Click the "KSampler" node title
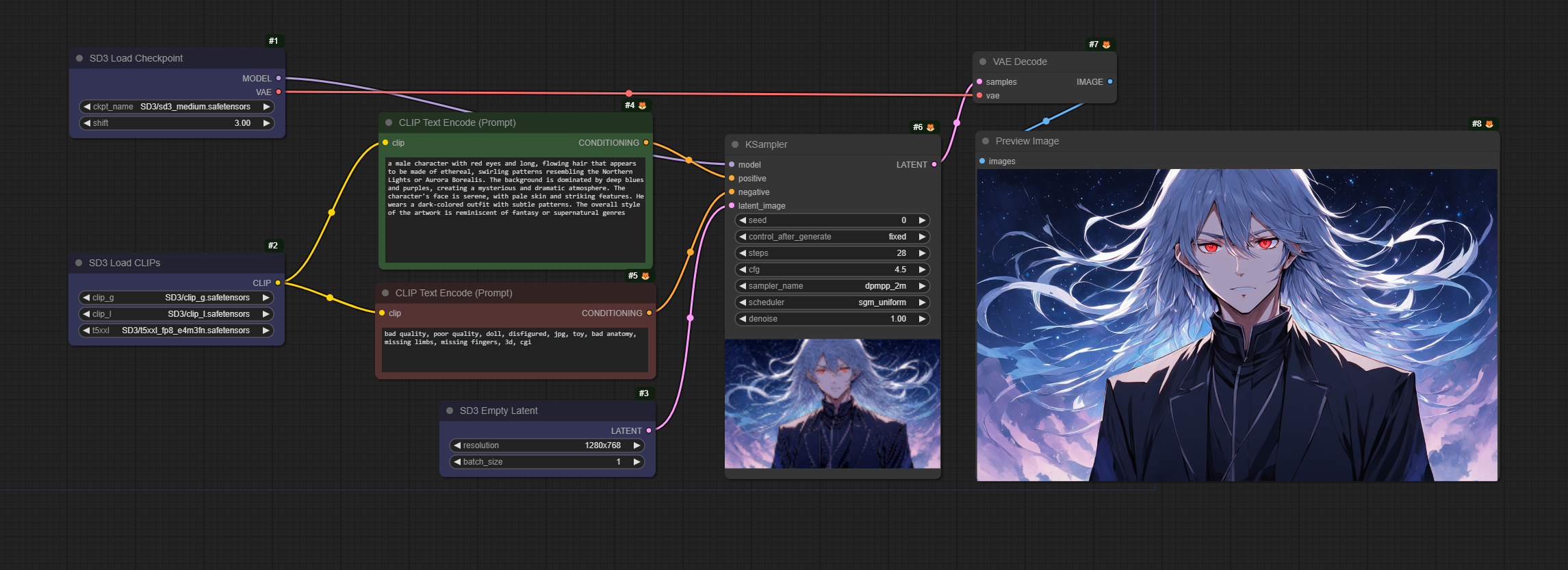This screenshot has width=1568, height=570. pyautogui.click(x=766, y=144)
